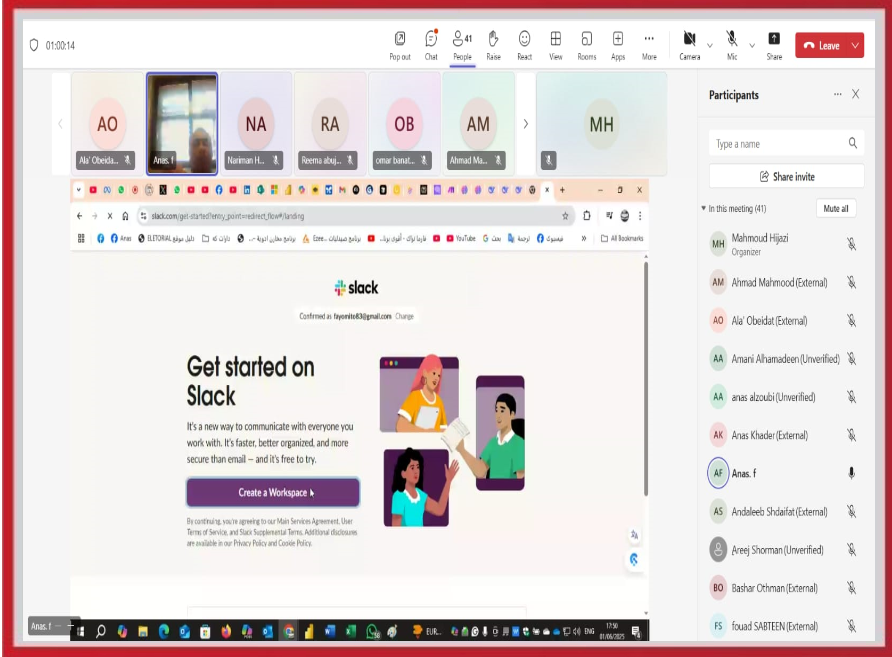
Task: Open the More actions menu
Action: [649, 46]
